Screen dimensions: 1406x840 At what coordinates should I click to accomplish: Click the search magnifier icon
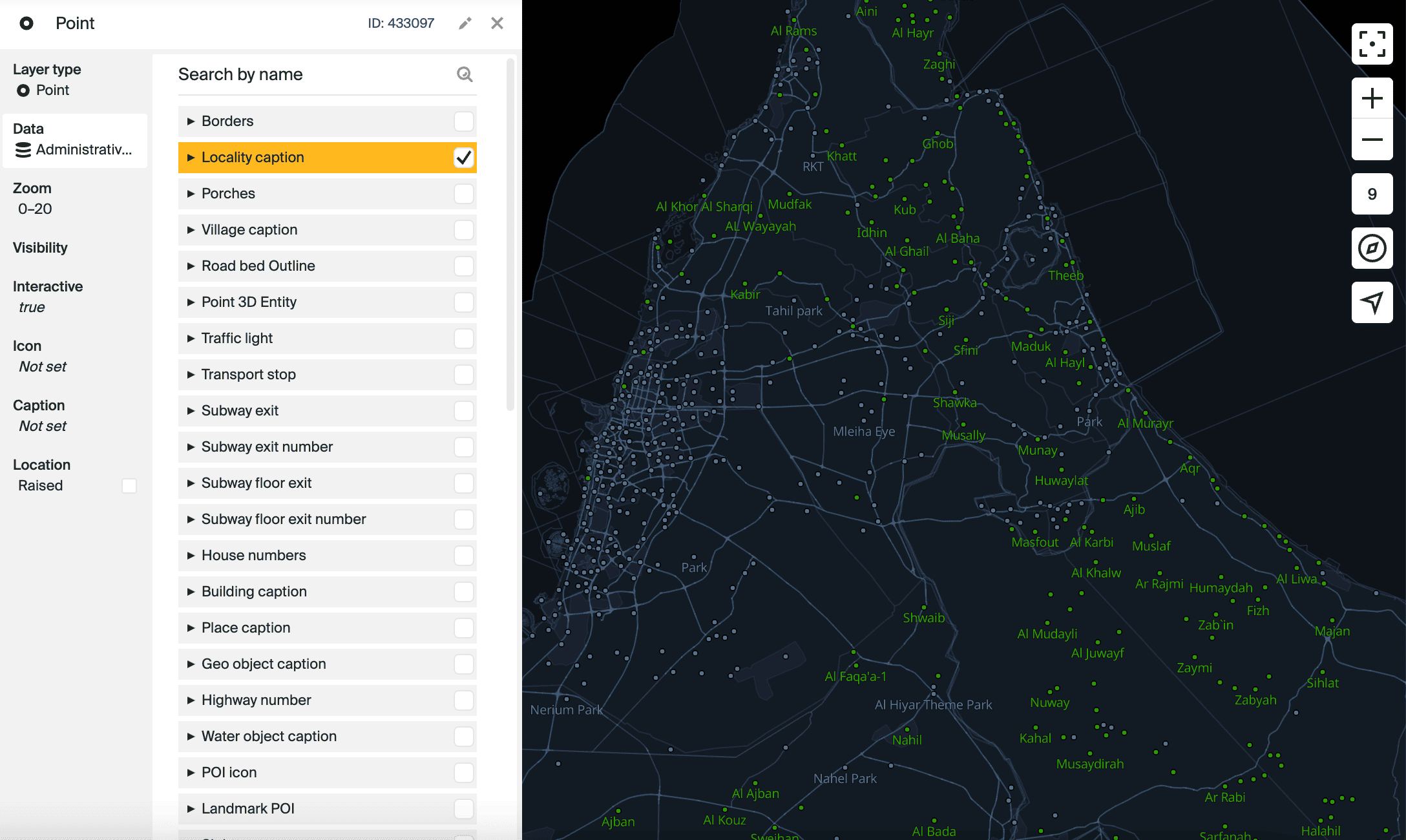[x=465, y=74]
